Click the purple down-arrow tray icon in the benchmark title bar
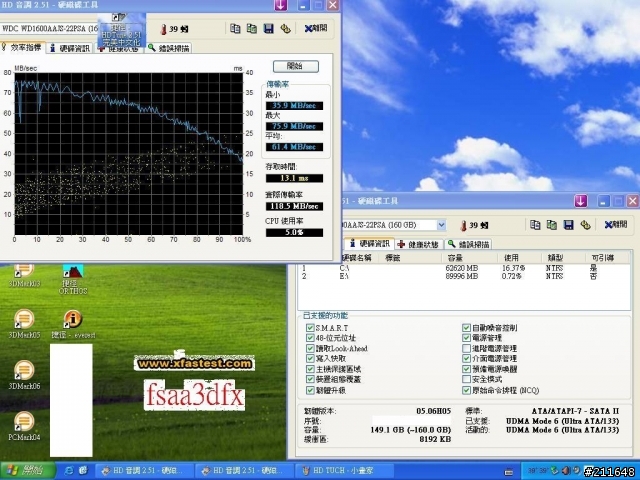The width and height of the screenshot is (640, 480). coord(280,5)
